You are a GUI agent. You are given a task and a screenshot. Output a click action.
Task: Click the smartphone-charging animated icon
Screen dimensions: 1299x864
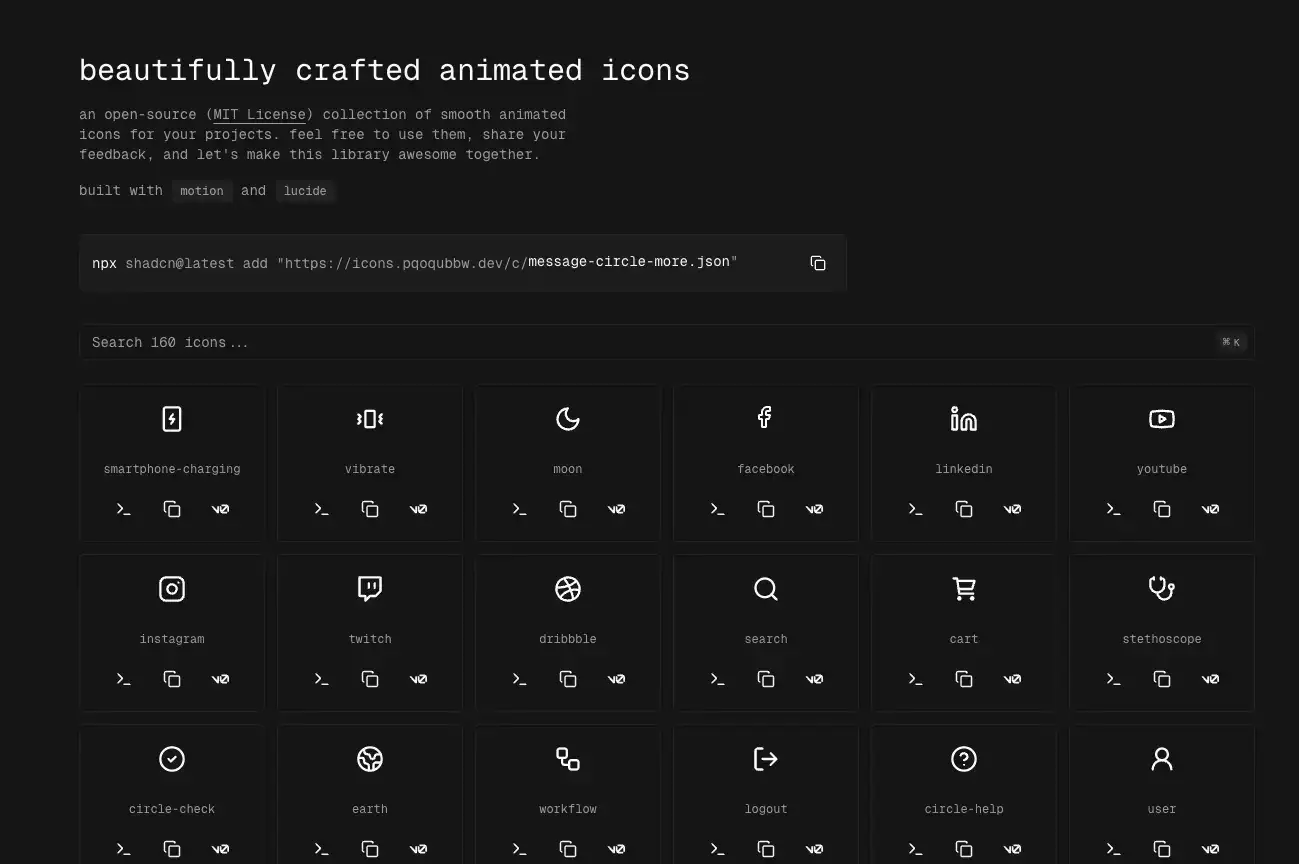[x=172, y=419]
